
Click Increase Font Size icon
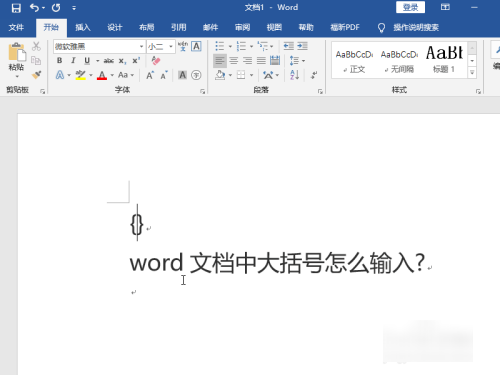[150, 75]
